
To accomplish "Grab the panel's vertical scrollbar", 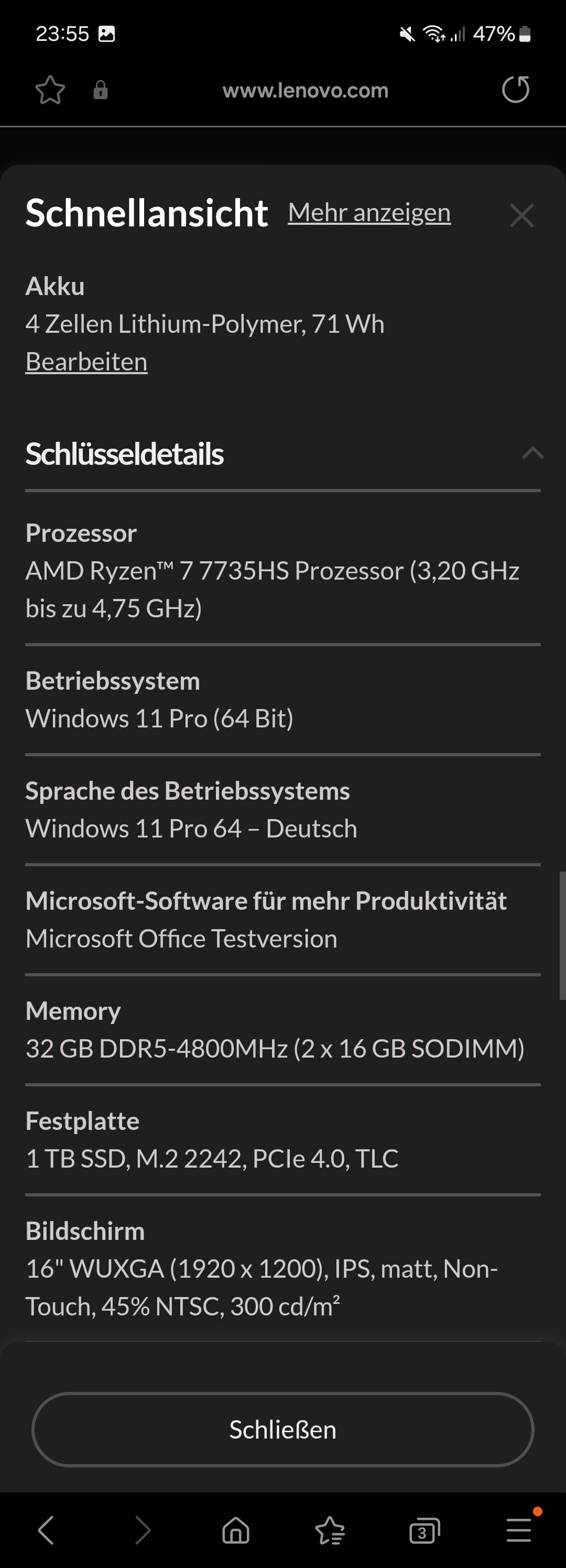I will click(562, 935).
